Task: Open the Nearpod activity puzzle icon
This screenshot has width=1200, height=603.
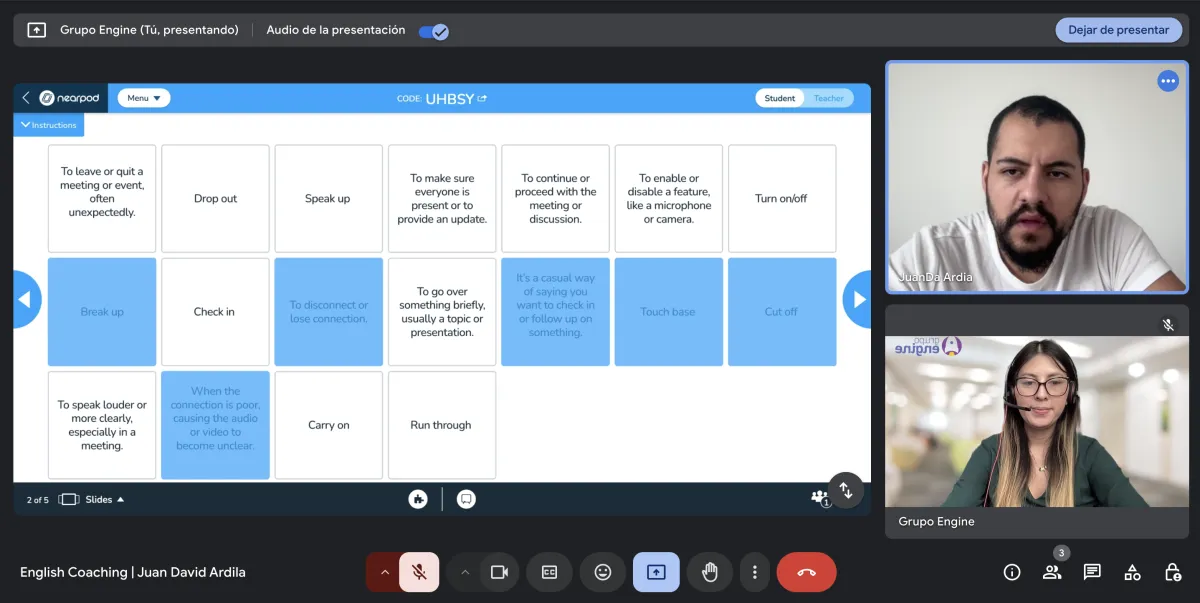Action: (418, 499)
